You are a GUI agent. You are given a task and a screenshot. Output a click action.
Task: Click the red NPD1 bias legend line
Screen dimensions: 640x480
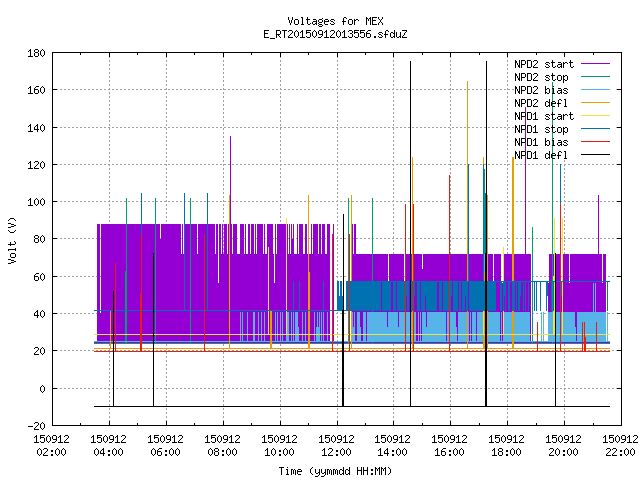click(596, 142)
